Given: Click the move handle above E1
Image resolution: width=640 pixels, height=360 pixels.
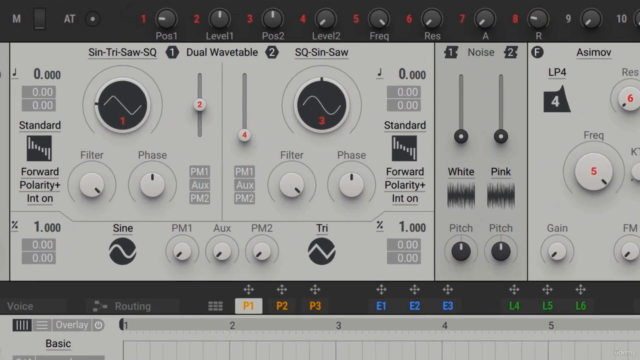Looking at the screenshot, I should pyautogui.click(x=381, y=290).
